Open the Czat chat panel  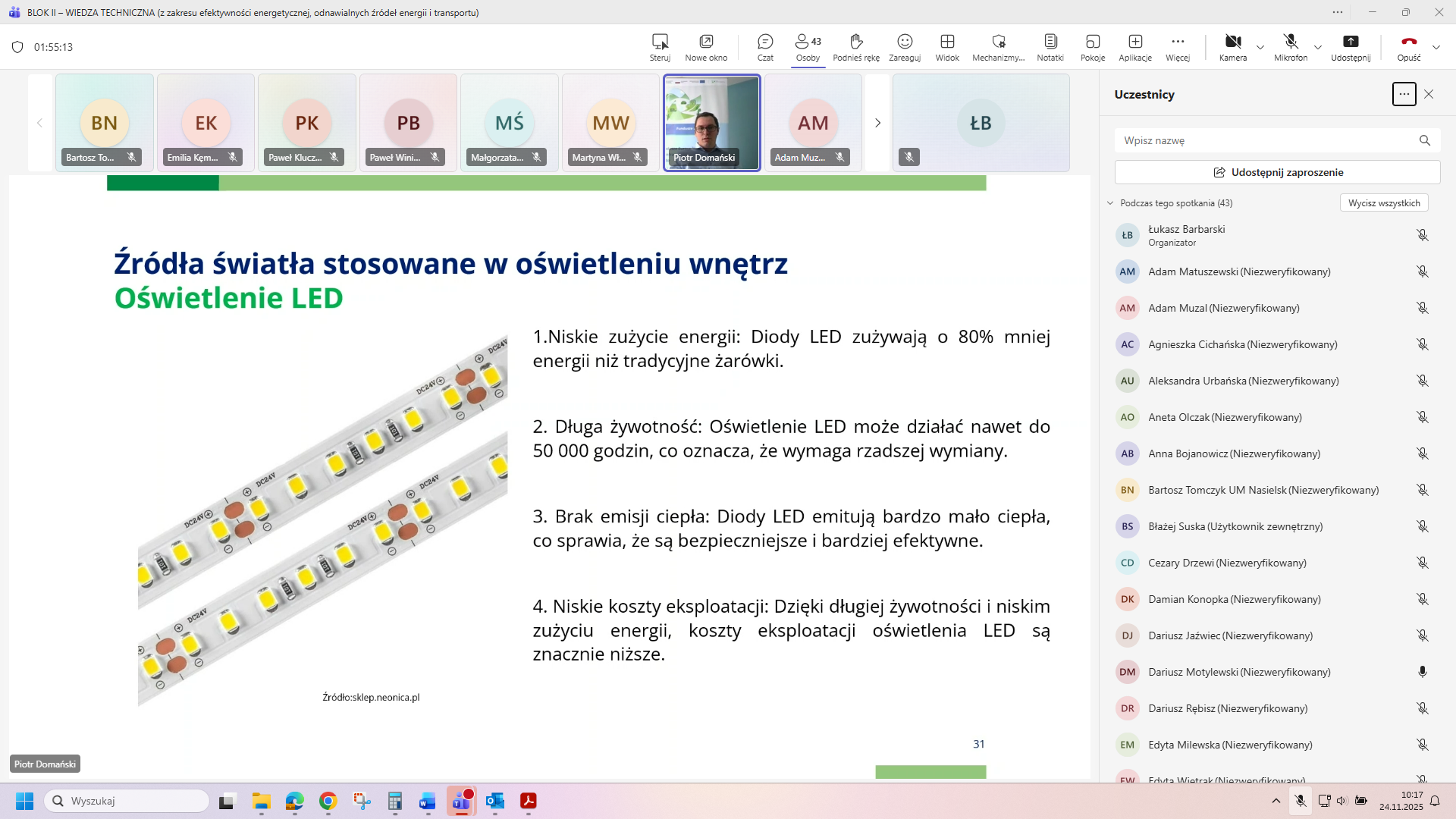tap(765, 47)
